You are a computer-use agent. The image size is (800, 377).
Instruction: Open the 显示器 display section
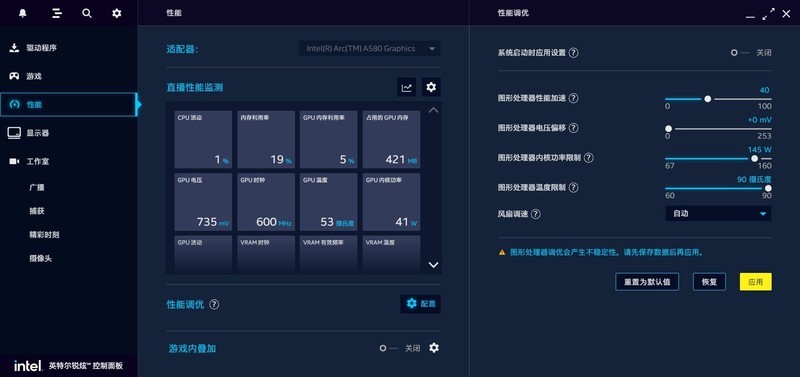pos(68,133)
